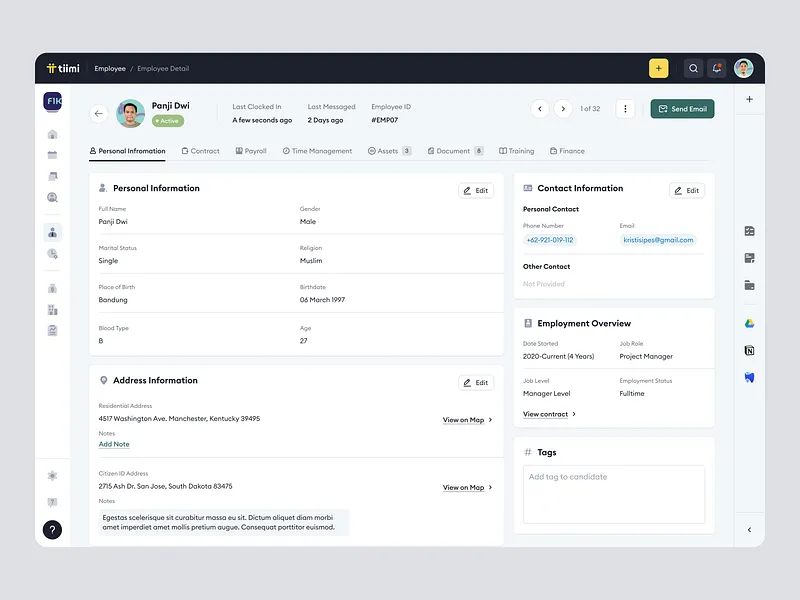Click the yellow plus button in the header

[658, 69]
